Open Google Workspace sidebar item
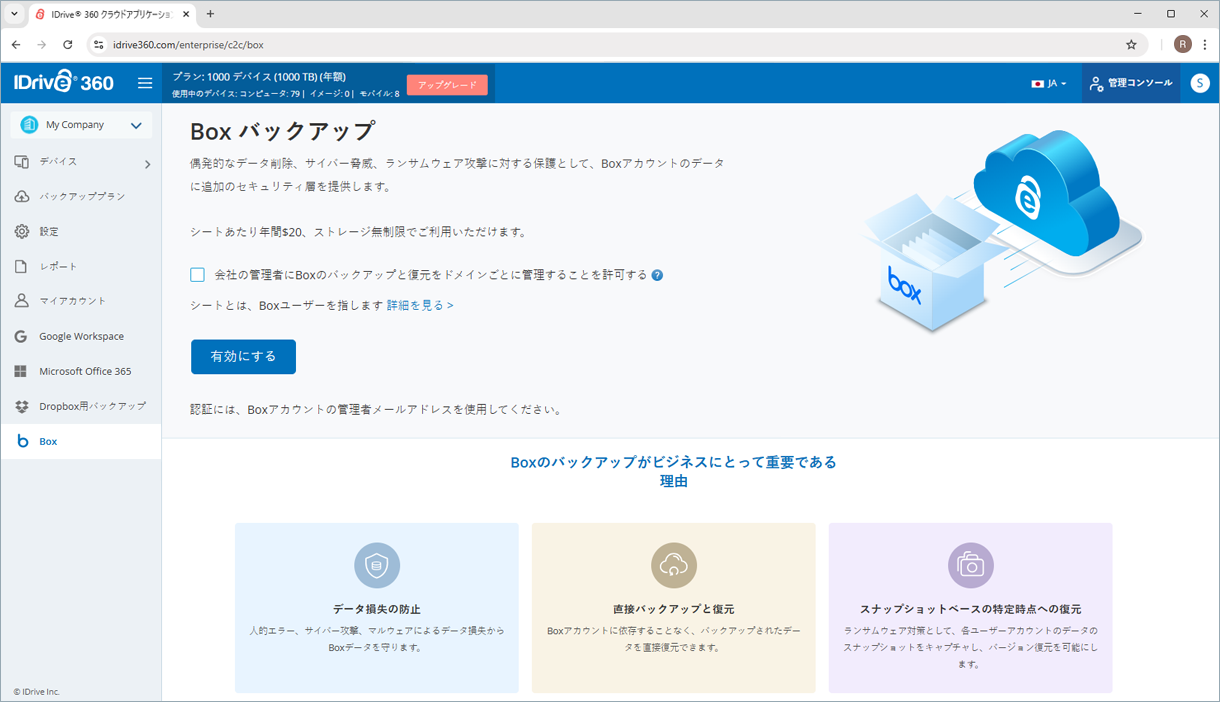 [x=81, y=336]
